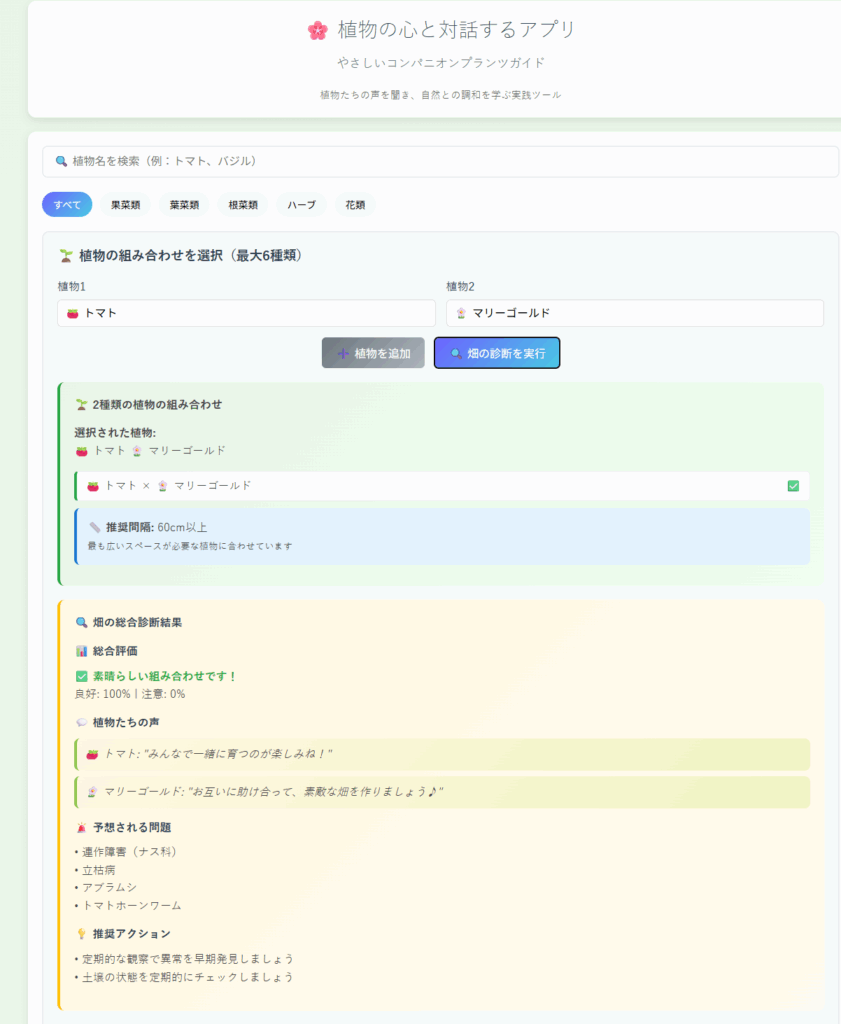
Task: Click the bar chart icon beside 総合評価
Action: pyautogui.click(x=81, y=651)
